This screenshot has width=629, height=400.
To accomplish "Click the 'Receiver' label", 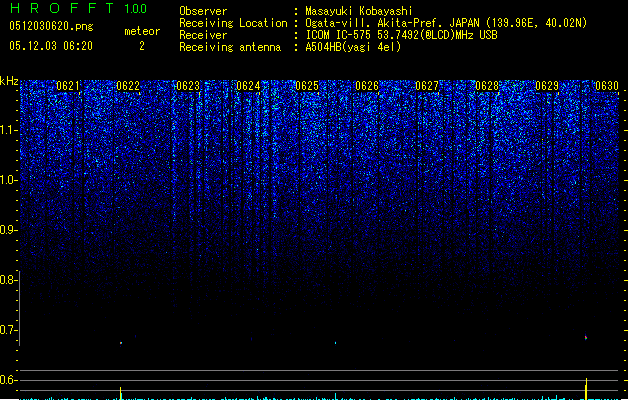I will click(203, 35).
